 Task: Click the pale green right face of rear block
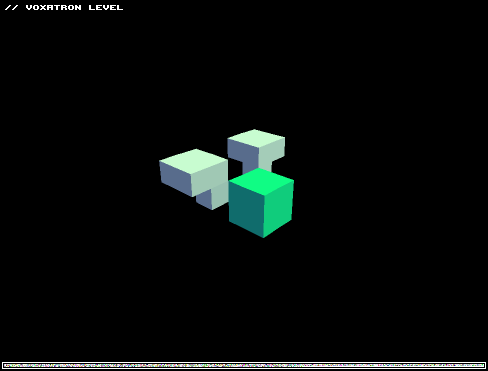tap(272, 152)
